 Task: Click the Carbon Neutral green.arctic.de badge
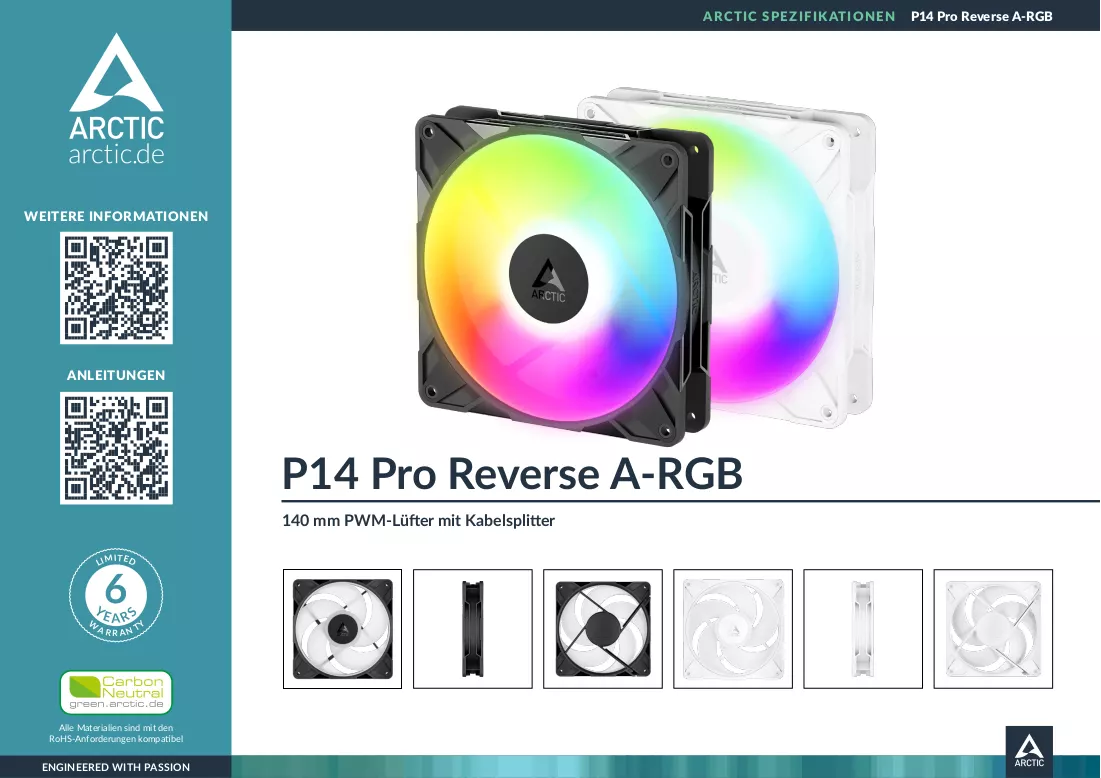click(116, 692)
